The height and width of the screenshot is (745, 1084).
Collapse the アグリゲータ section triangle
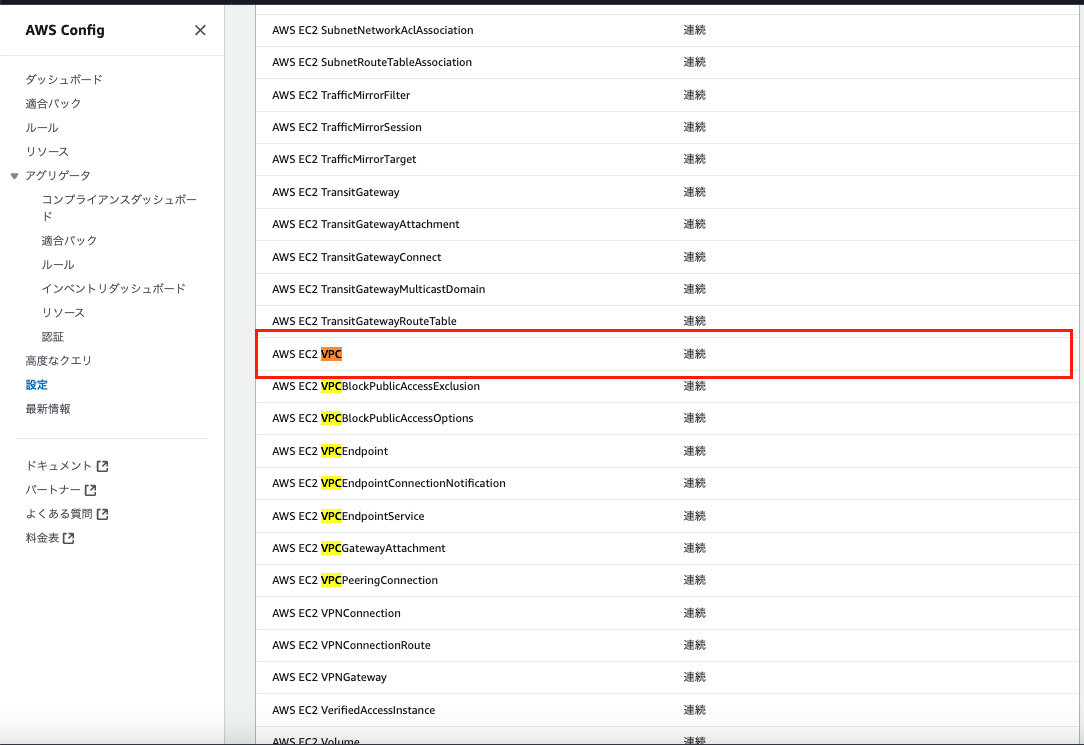(x=14, y=176)
